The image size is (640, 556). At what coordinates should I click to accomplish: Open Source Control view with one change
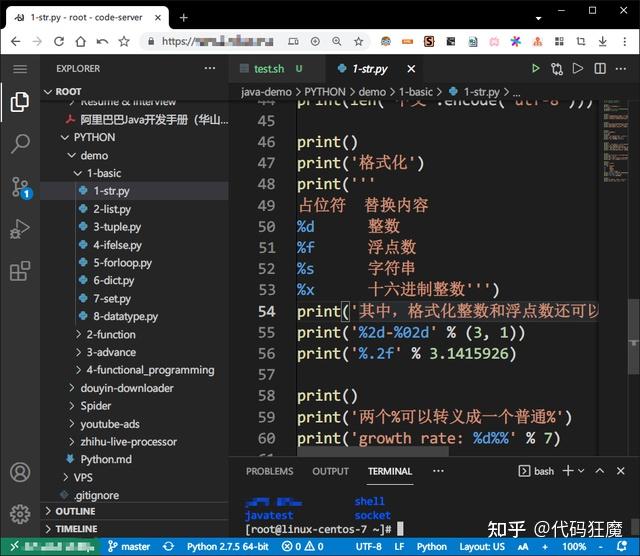pyautogui.click(x=21, y=187)
